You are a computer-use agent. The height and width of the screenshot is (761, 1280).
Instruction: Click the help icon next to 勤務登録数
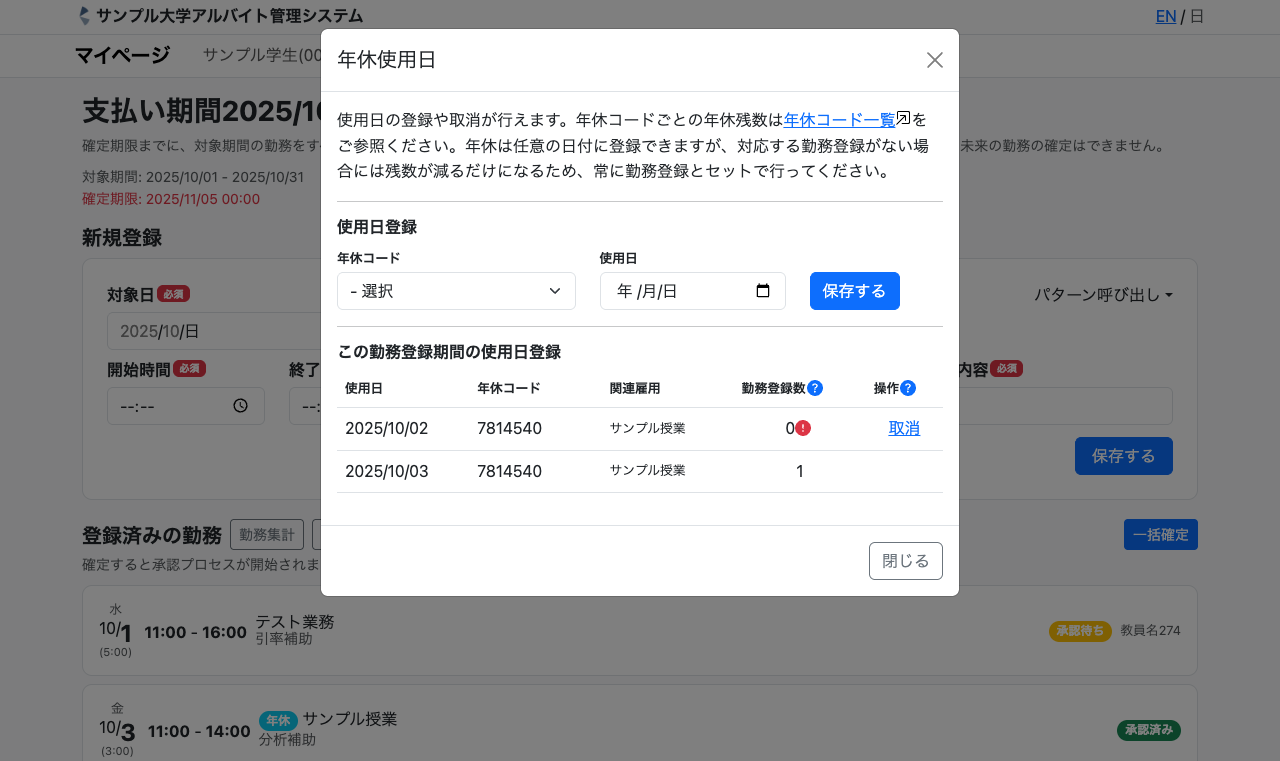coord(815,388)
